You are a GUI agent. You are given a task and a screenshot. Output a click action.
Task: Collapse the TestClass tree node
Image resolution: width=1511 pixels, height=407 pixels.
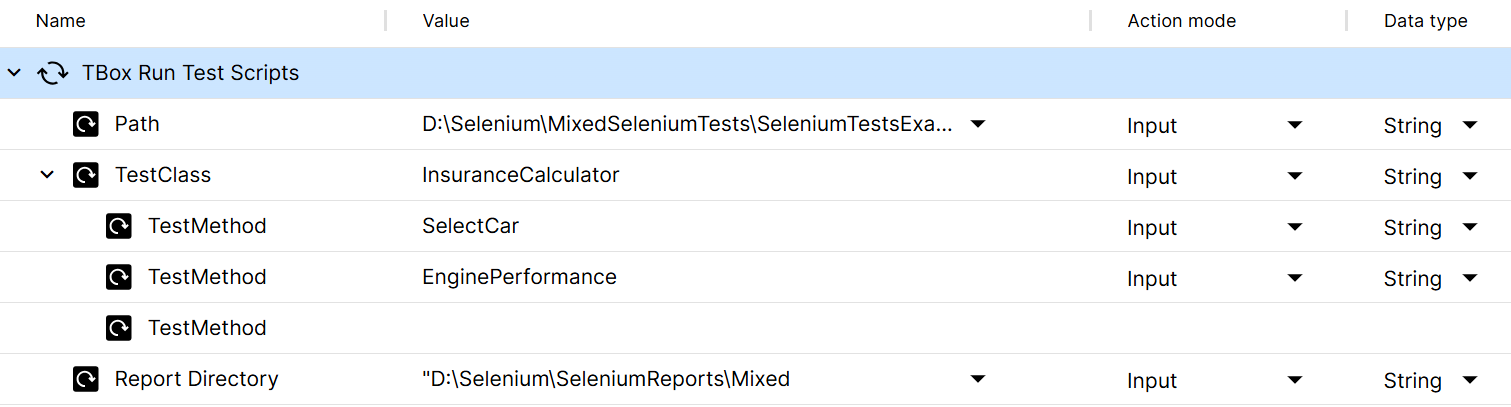pyautogui.click(x=46, y=175)
